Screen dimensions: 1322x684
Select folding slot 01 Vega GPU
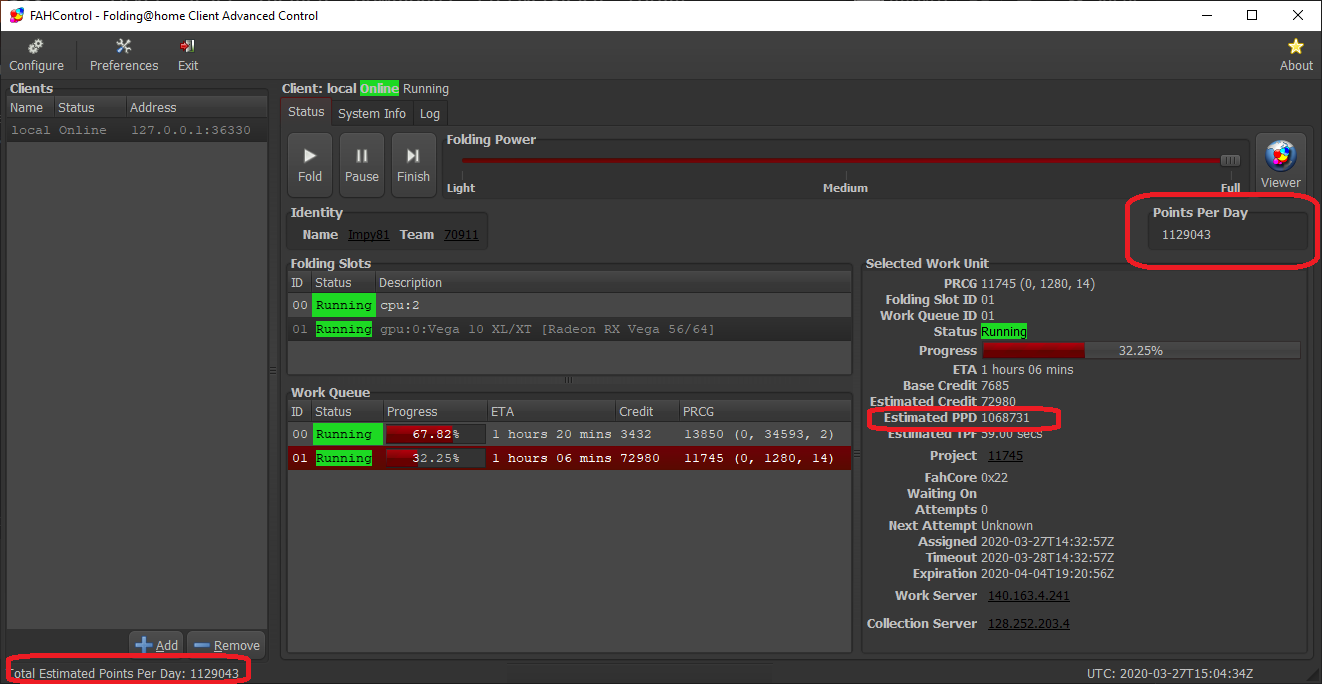570,329
